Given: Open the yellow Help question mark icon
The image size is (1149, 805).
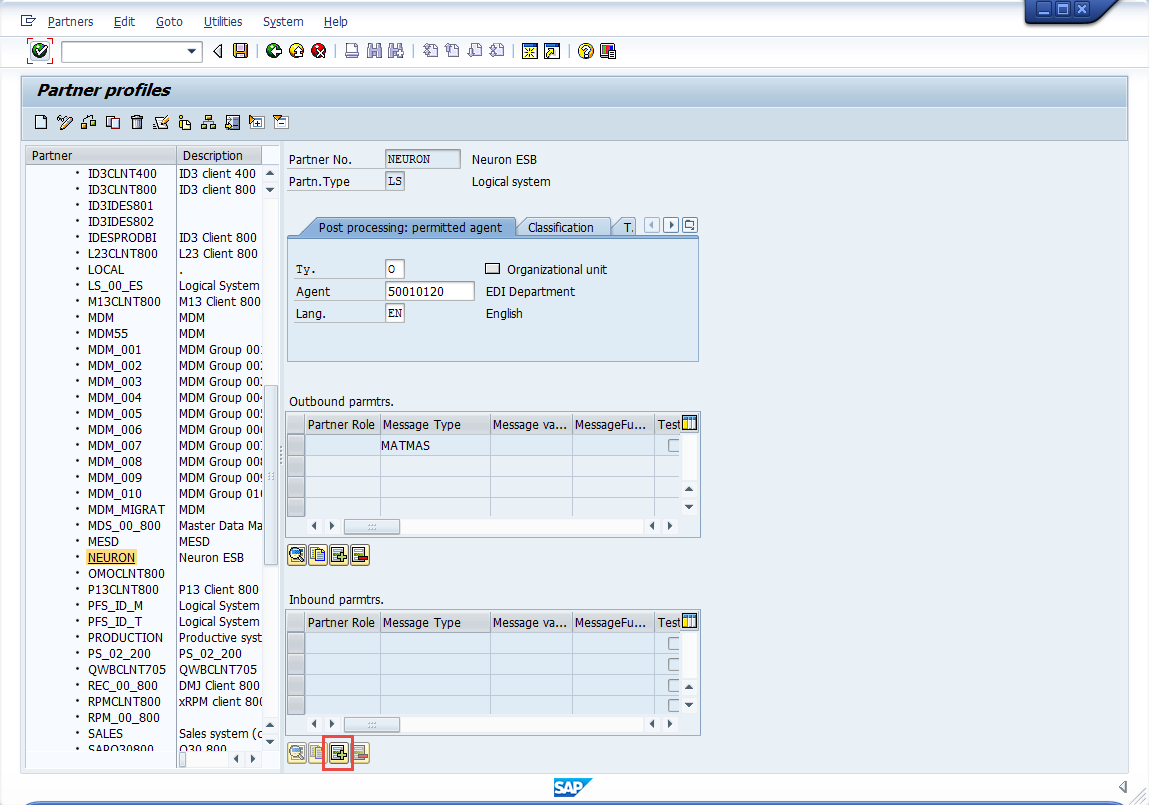Looking at the screenshot, I should [x=585, y=51].
